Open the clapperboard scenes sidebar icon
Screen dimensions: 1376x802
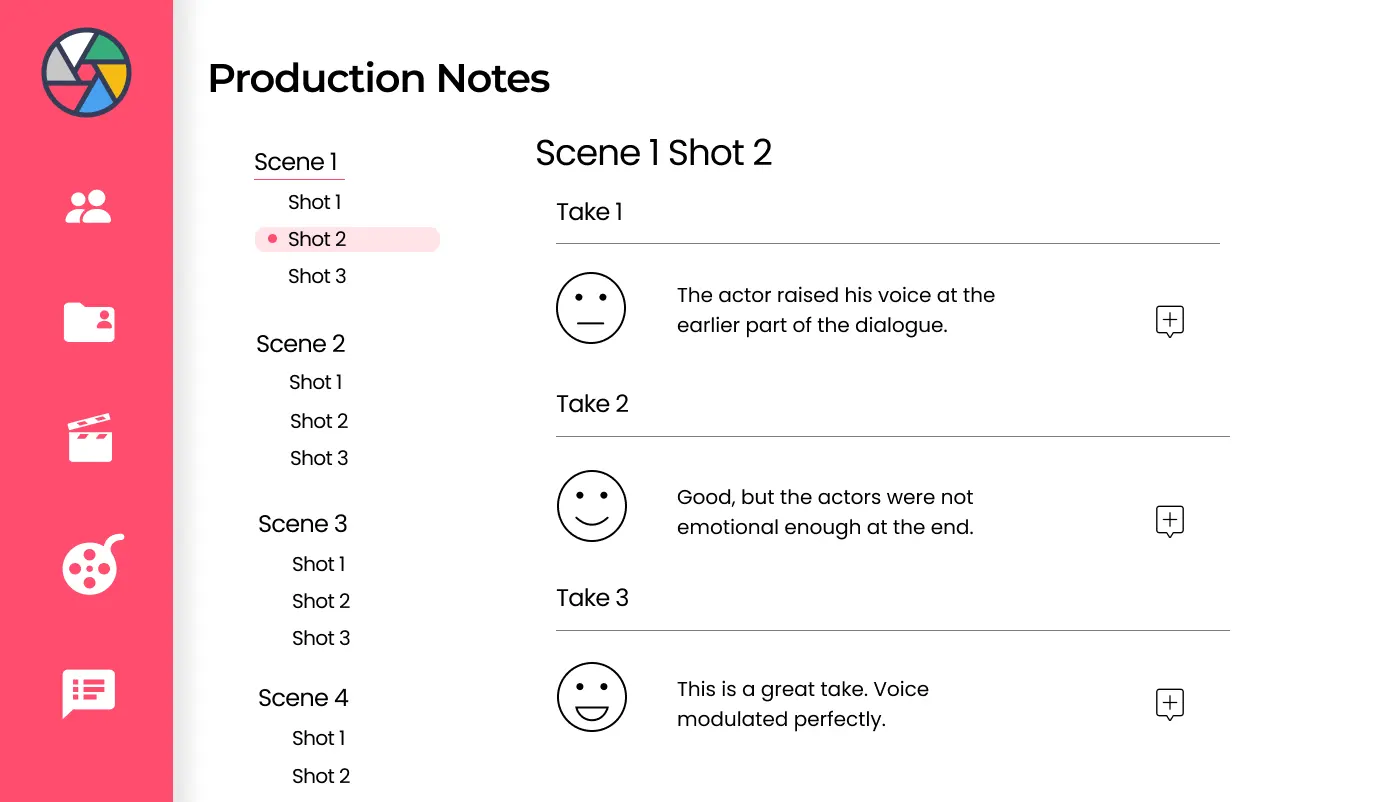tap(89, 437)
